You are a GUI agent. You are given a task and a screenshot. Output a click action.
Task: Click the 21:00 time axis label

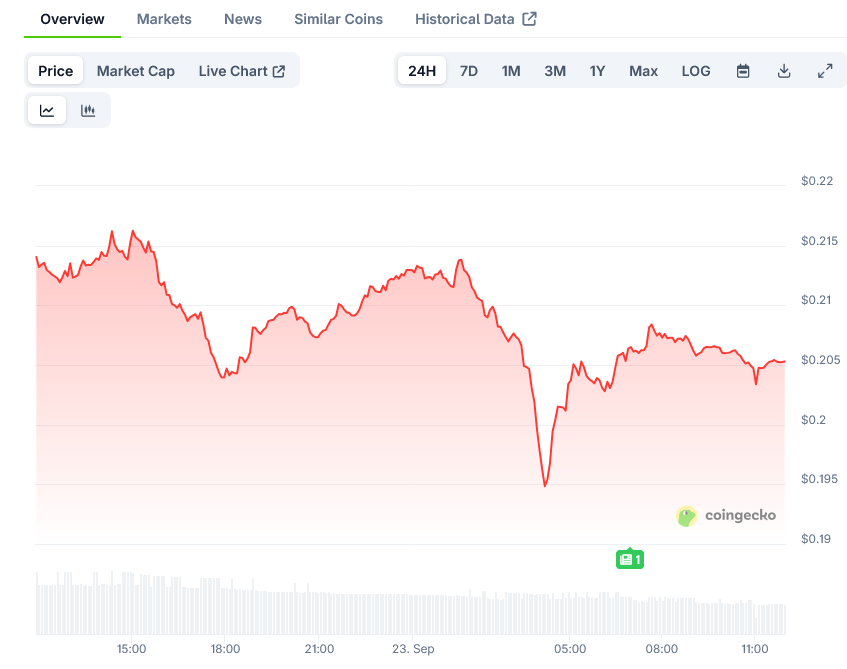click(319, 648)
